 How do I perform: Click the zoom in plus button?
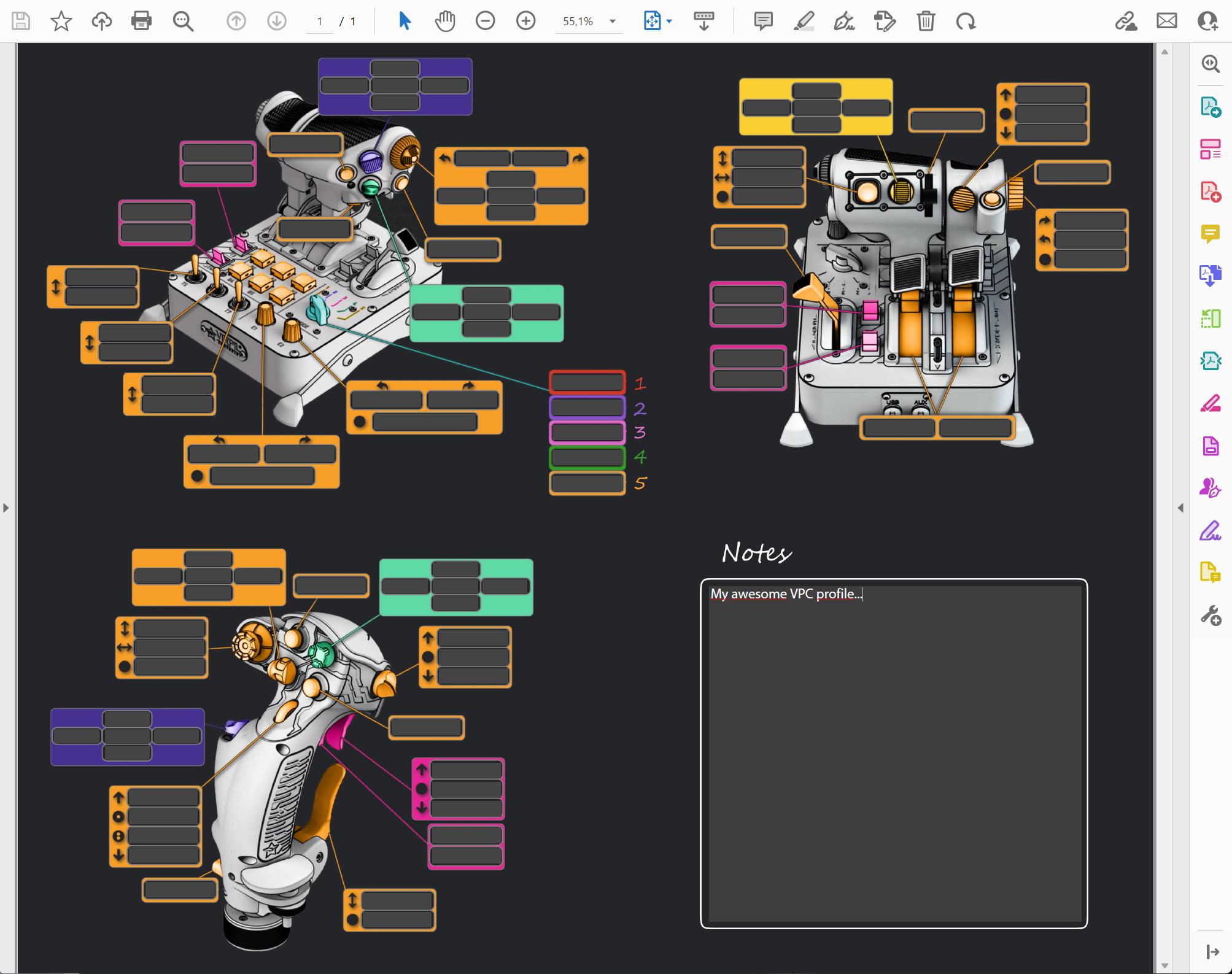525,21
